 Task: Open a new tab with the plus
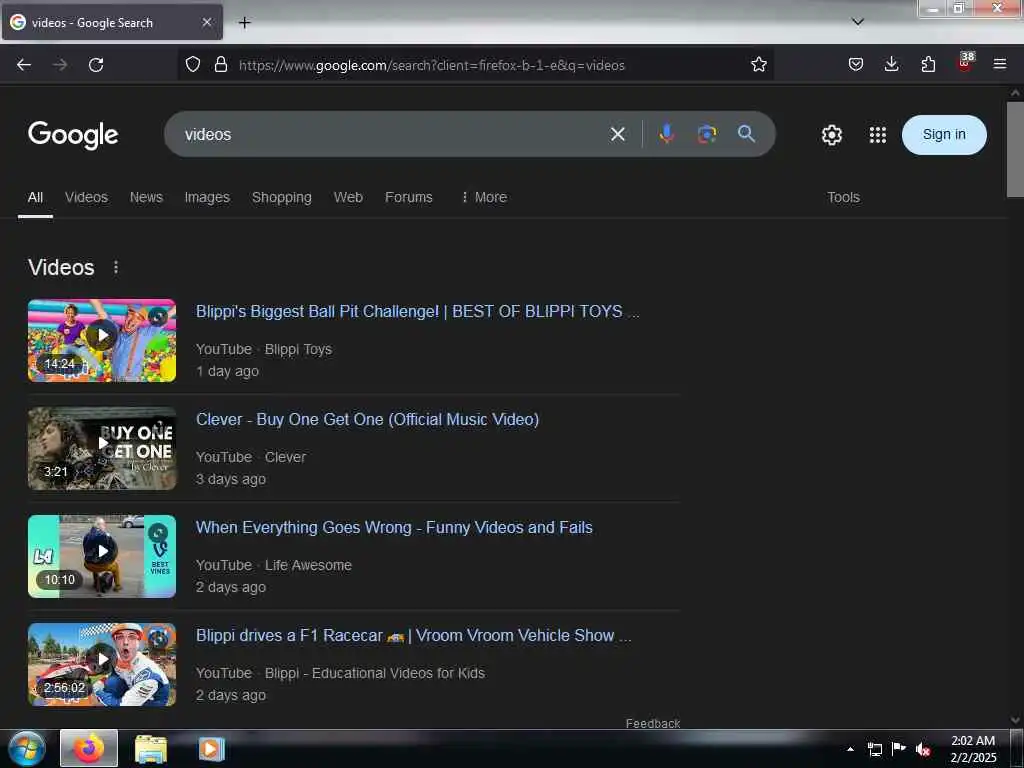[244, 23]
